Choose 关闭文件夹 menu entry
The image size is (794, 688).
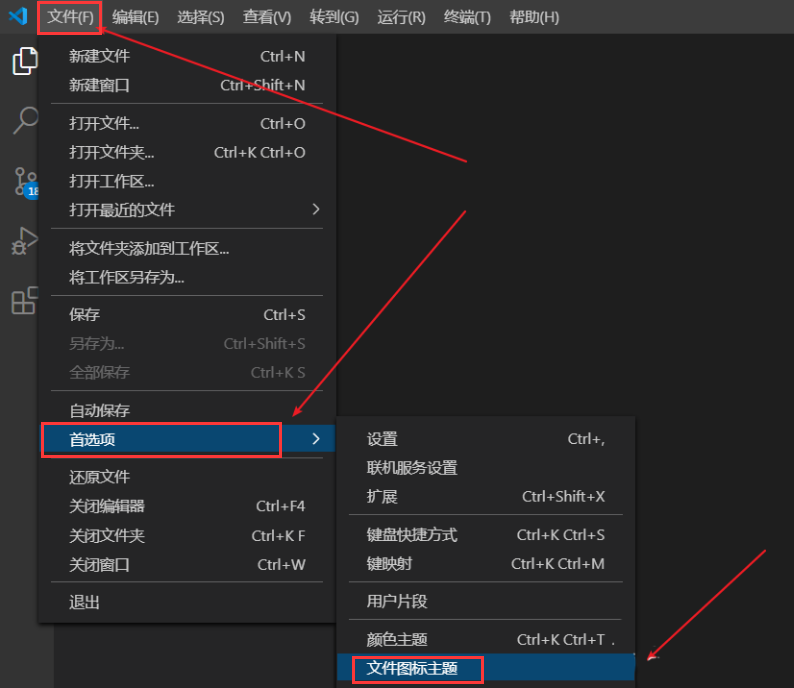click(x=187, y=536)
